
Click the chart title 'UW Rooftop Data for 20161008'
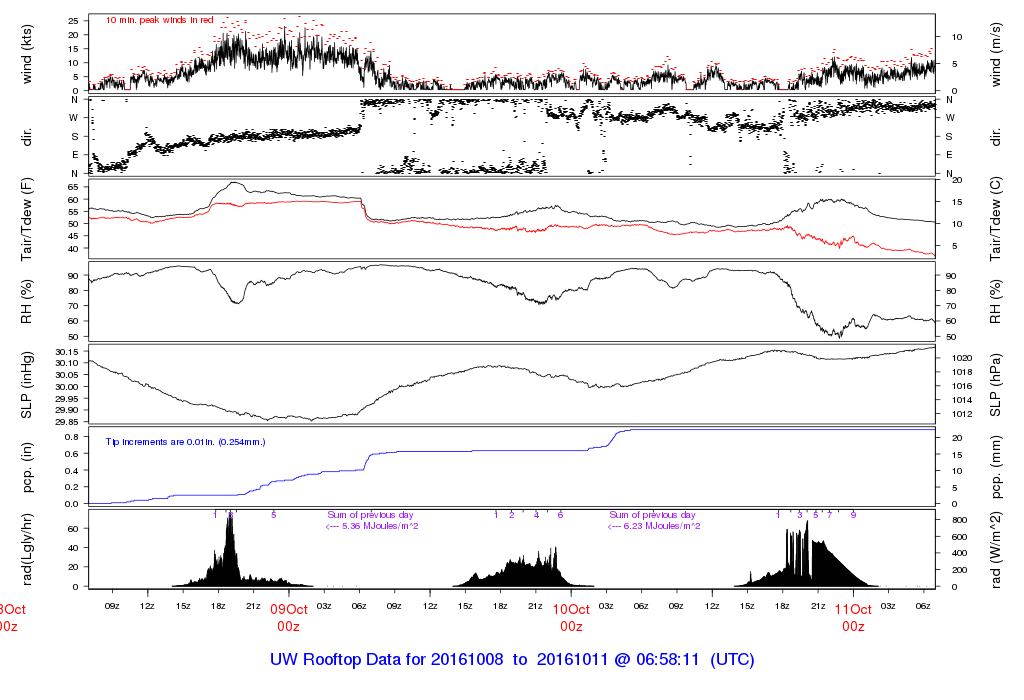(387, 660)
